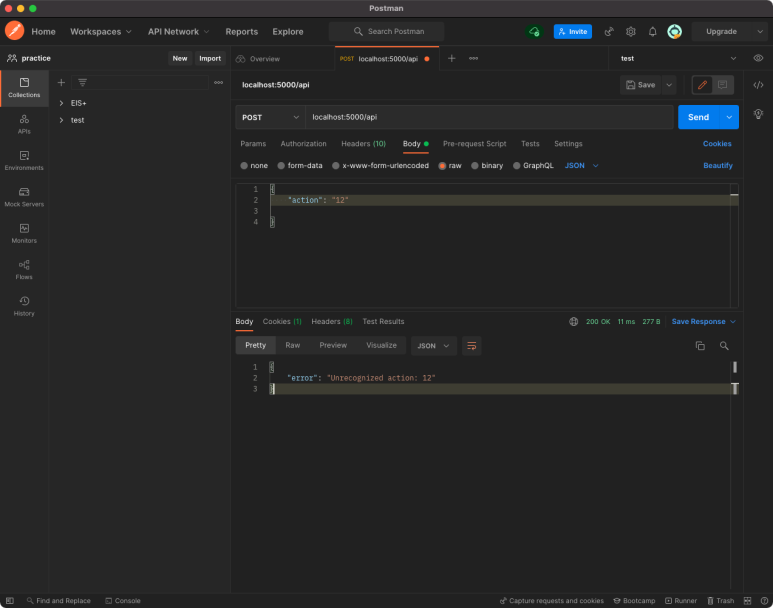Switch to the Authorization tab

[304, 143]
